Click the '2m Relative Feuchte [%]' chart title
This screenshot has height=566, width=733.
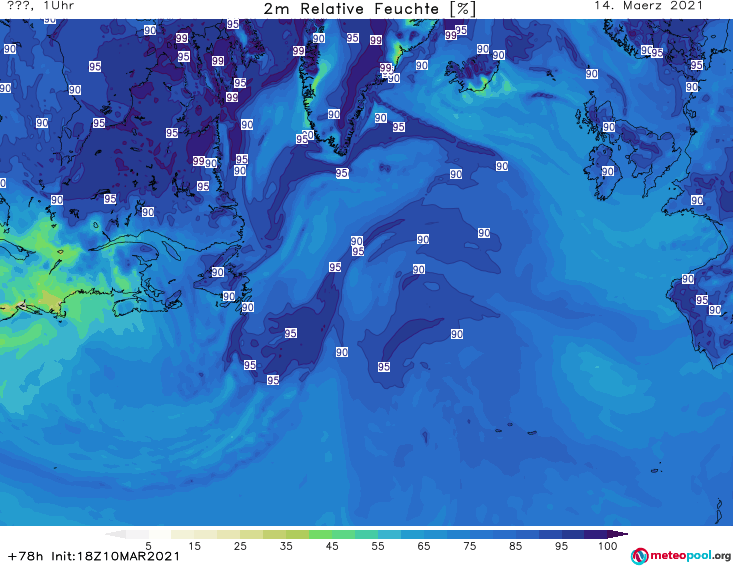coord(370,9)
